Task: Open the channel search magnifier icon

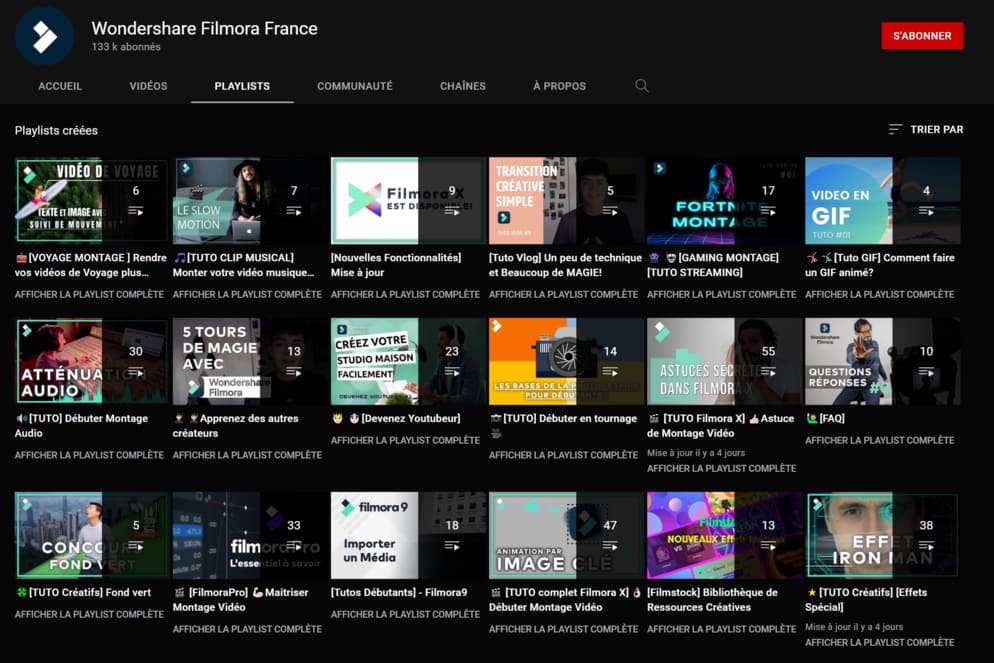Action: click(x=642, y=86)
